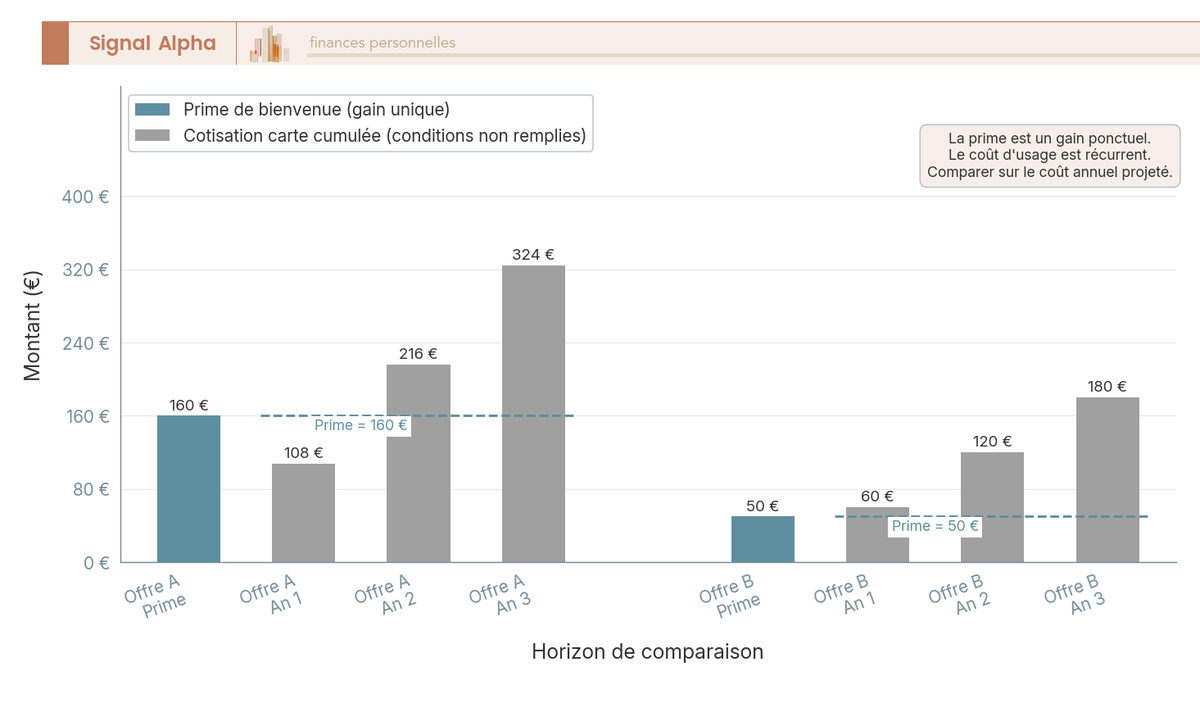Click the 240 € y-axis tick
Screen dimensions: 1200x721
[85, 343]
